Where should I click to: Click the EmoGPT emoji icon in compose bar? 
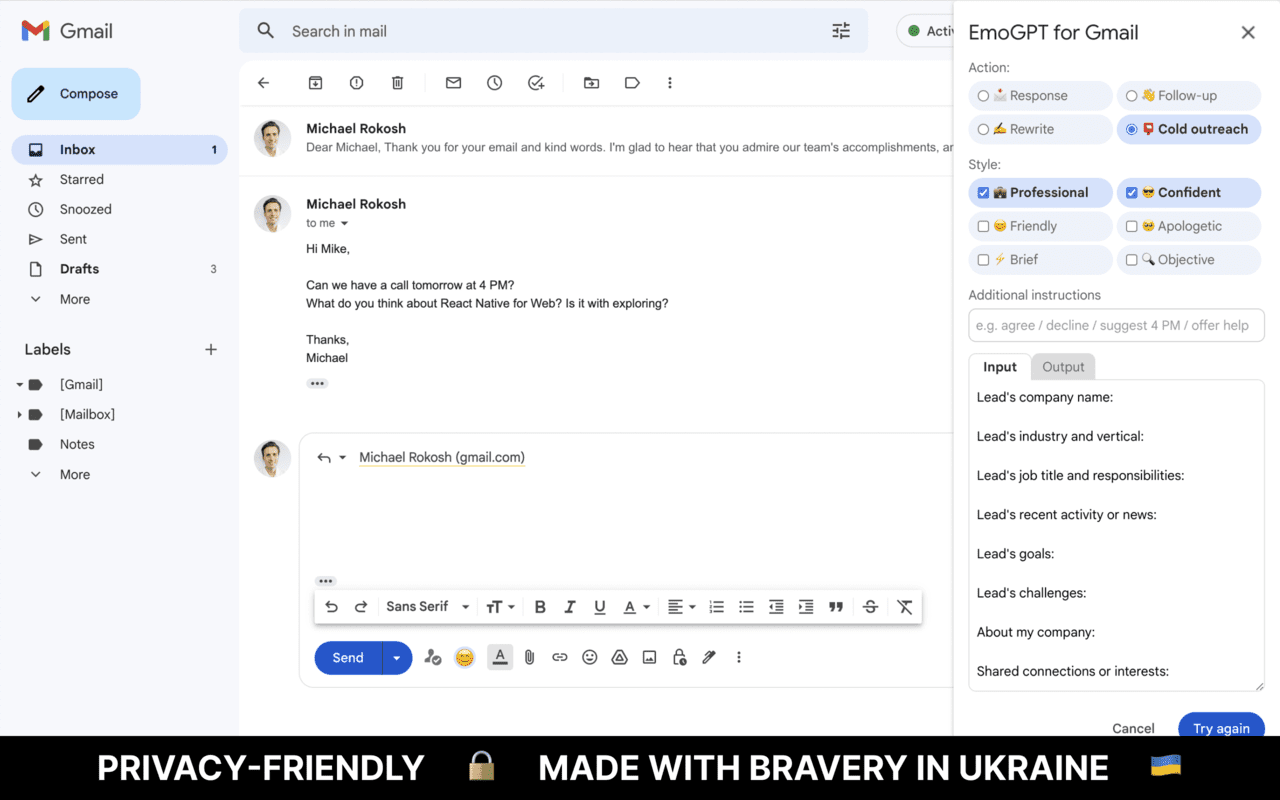coord(464,657)
